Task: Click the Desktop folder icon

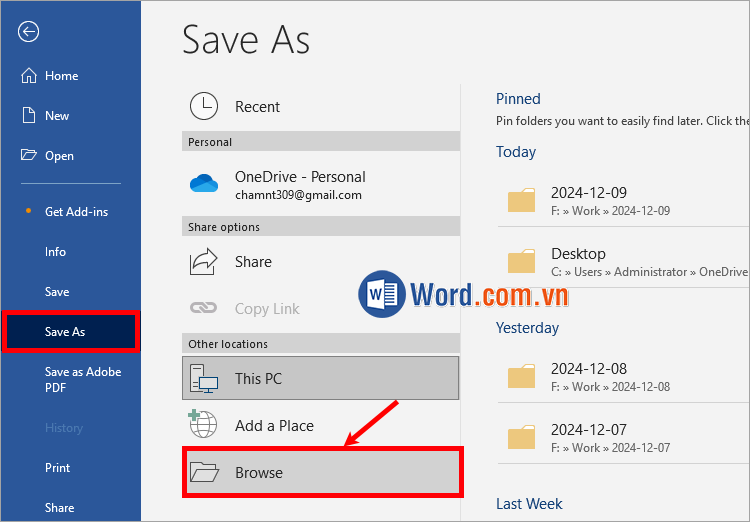Action: point(521,261)
